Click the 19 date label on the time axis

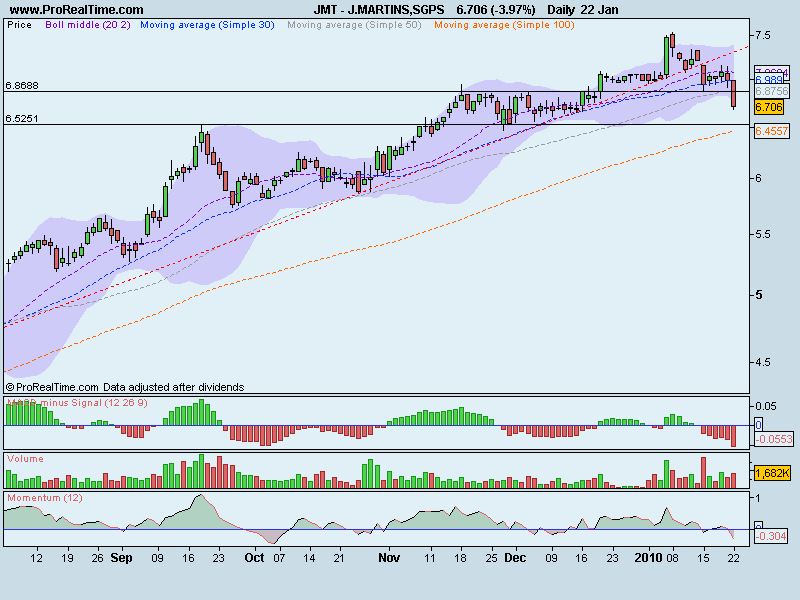(67, 558)
